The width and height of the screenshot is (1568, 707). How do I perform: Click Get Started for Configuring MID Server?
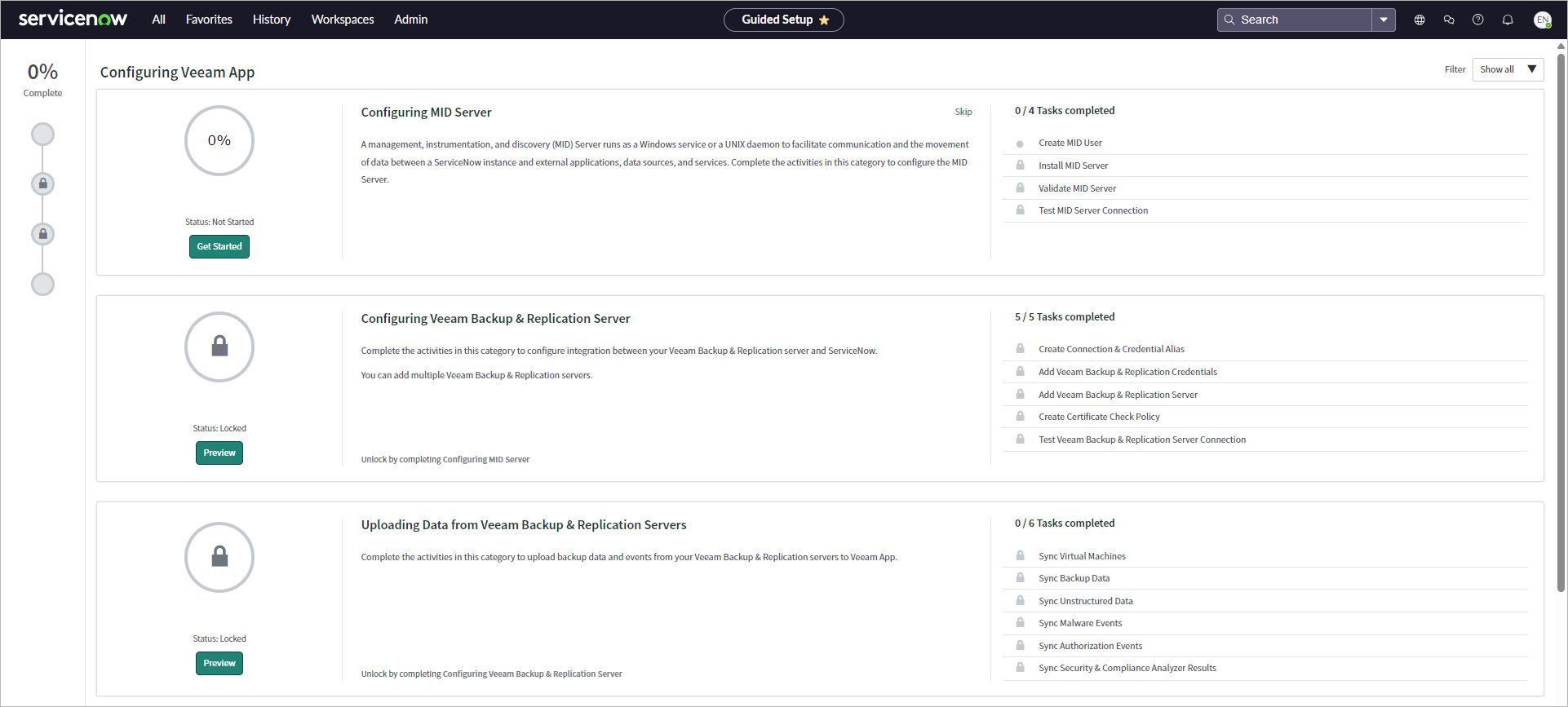pyautogui.click(x=219, y=246)
